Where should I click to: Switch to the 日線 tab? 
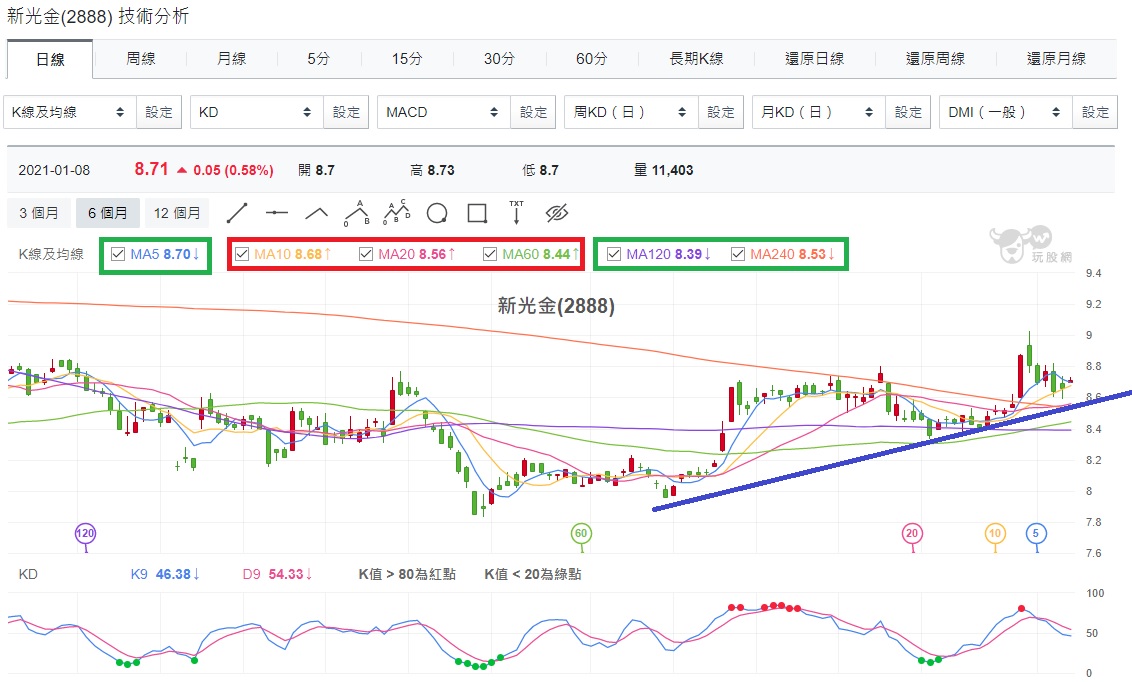click(x=50, y=59)
